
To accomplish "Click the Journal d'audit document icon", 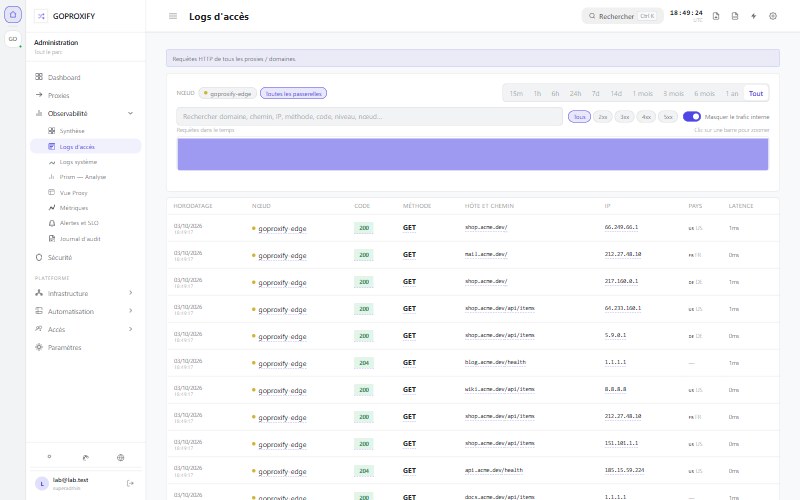I will (52, 238).
